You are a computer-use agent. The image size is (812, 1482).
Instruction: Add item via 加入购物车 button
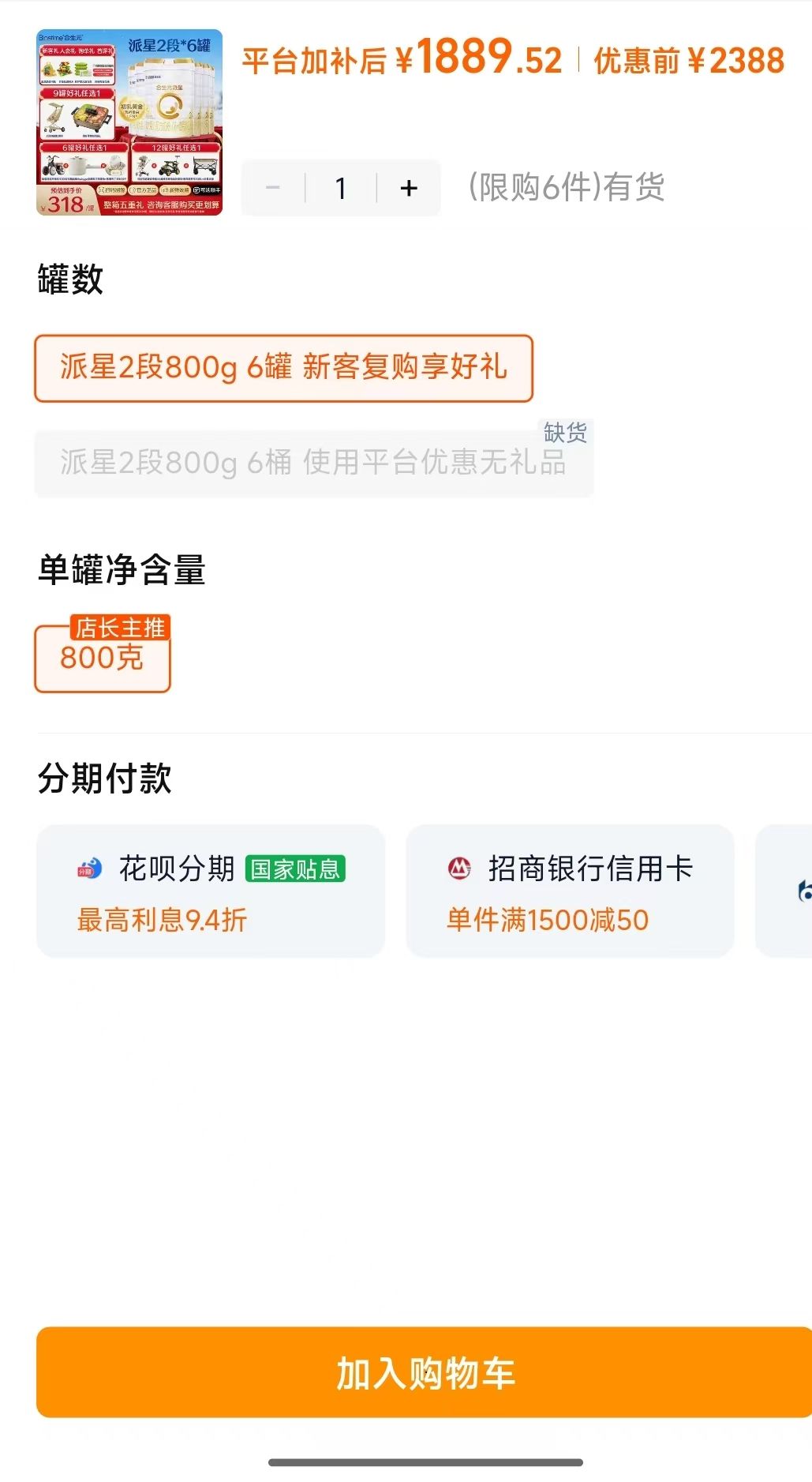[424, 1372]
